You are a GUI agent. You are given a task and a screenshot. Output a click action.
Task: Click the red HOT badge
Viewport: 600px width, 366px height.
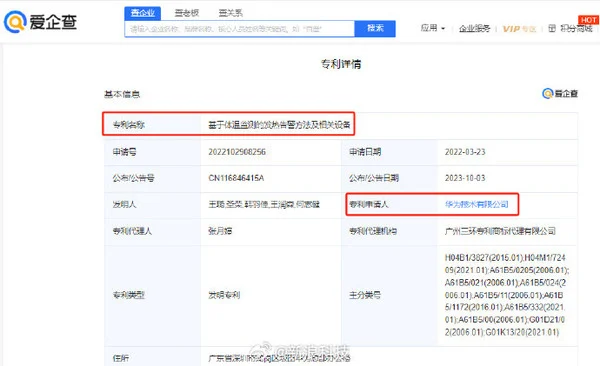(x=588, y=20)
